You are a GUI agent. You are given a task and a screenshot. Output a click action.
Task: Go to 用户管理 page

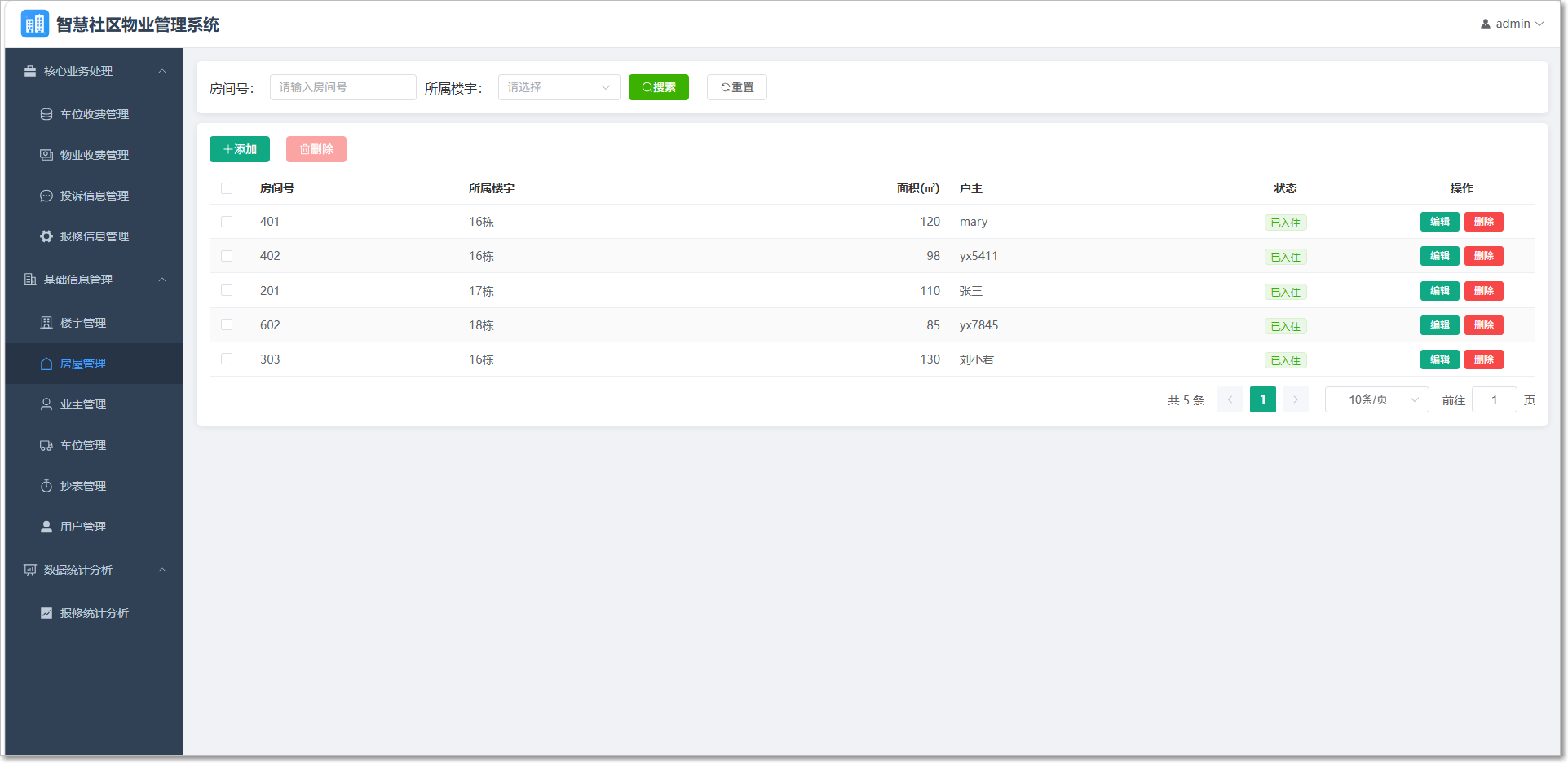(95, 527)
